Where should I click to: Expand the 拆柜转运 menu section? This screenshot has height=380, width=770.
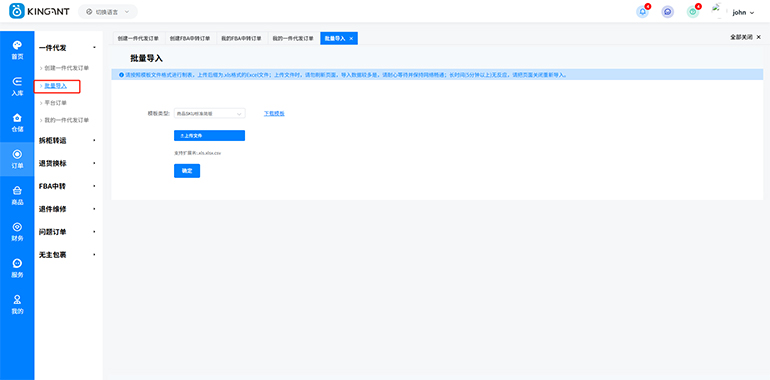(68, 140)
